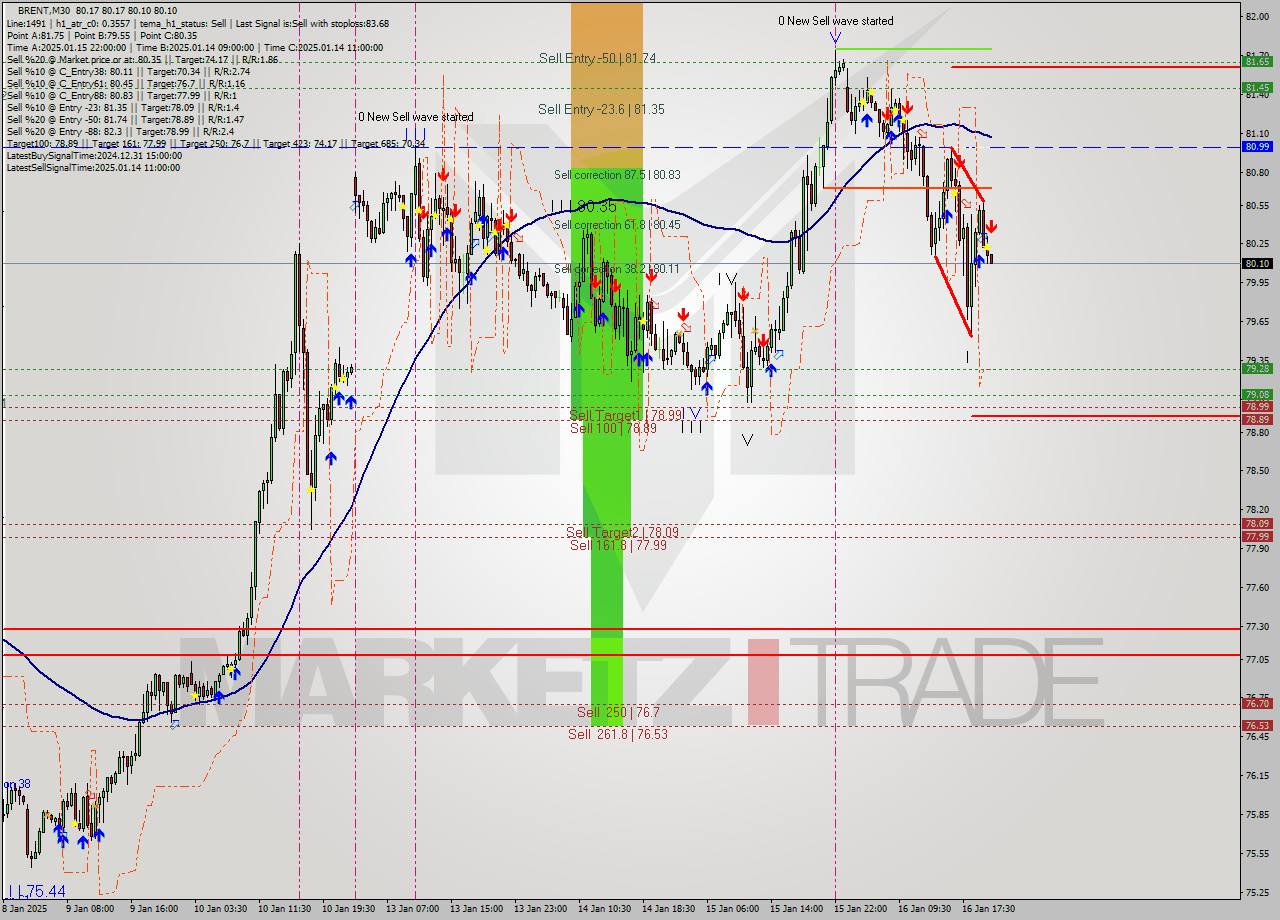Click current price 80.10 axis tag
1280x920 pixels.
click(1256, 264)
